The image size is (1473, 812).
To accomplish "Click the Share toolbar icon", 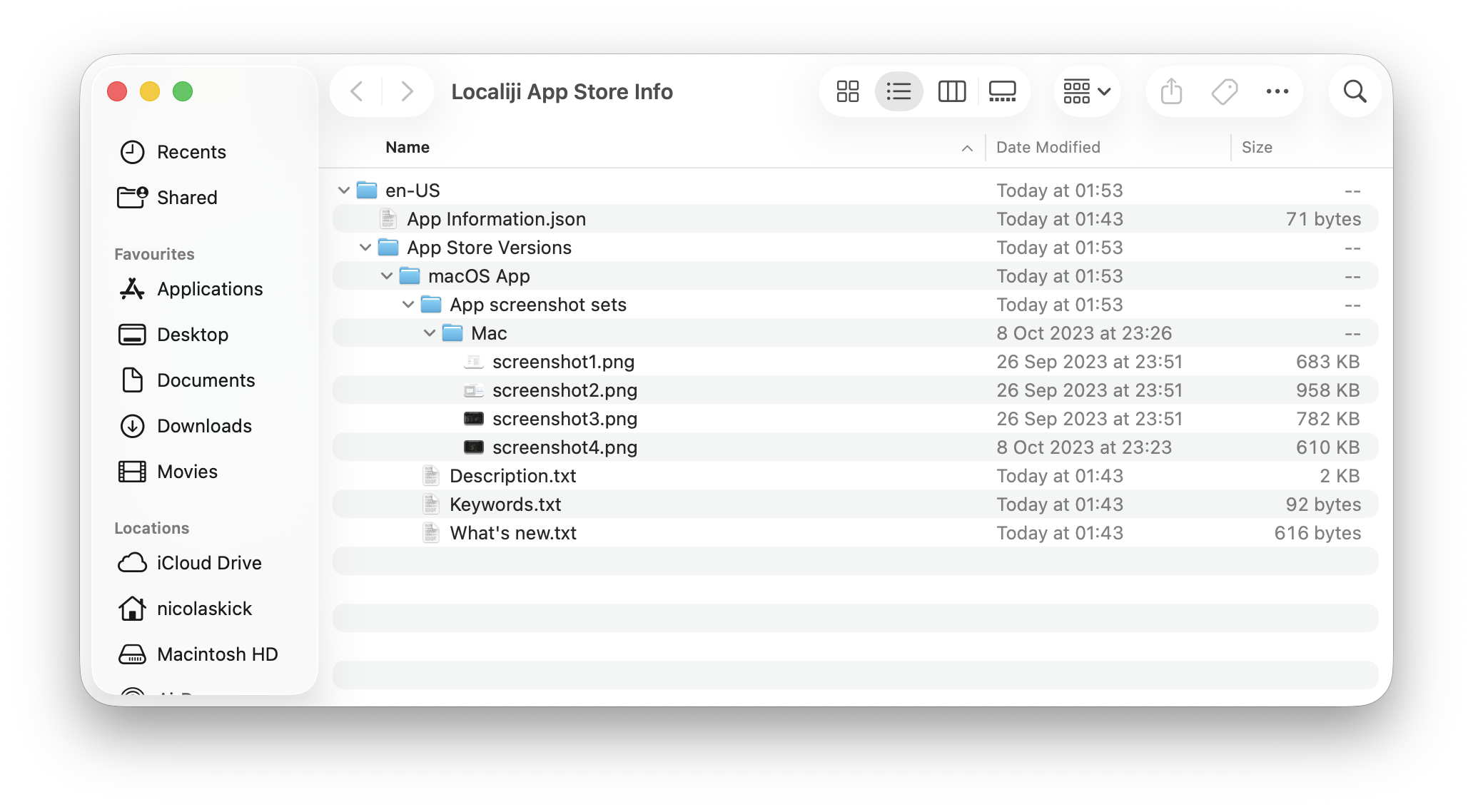I will 1171,91.
